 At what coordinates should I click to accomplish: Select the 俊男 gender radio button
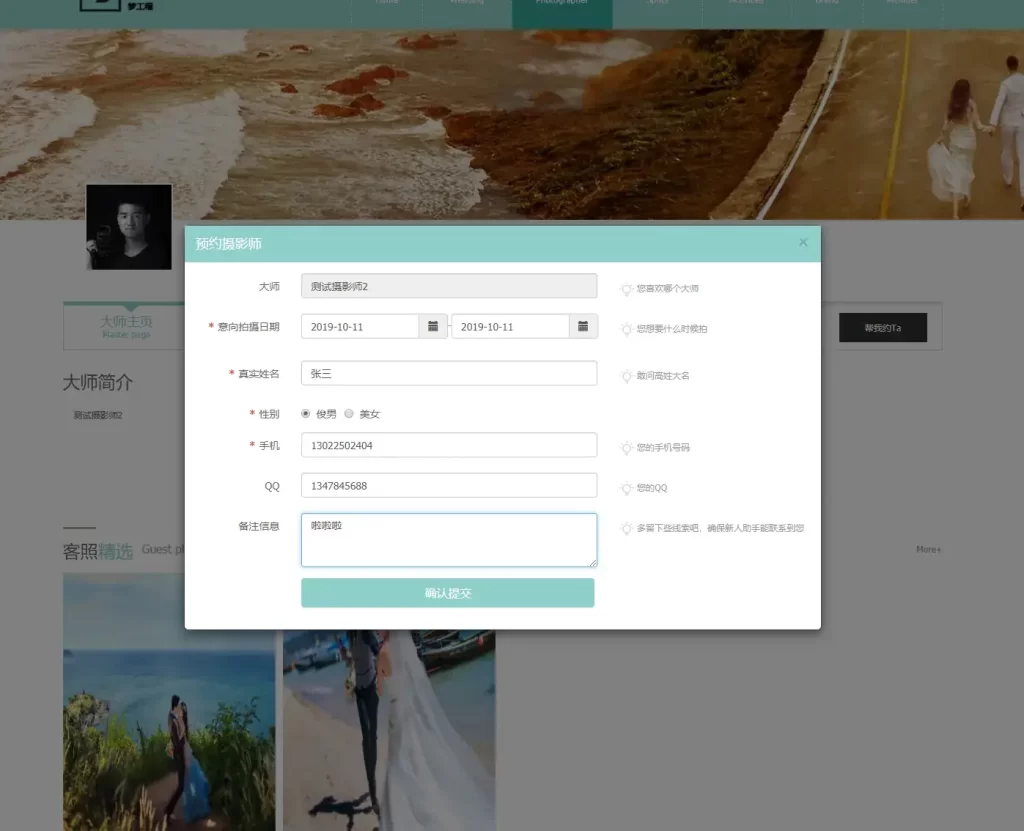[x=306, y=413]
